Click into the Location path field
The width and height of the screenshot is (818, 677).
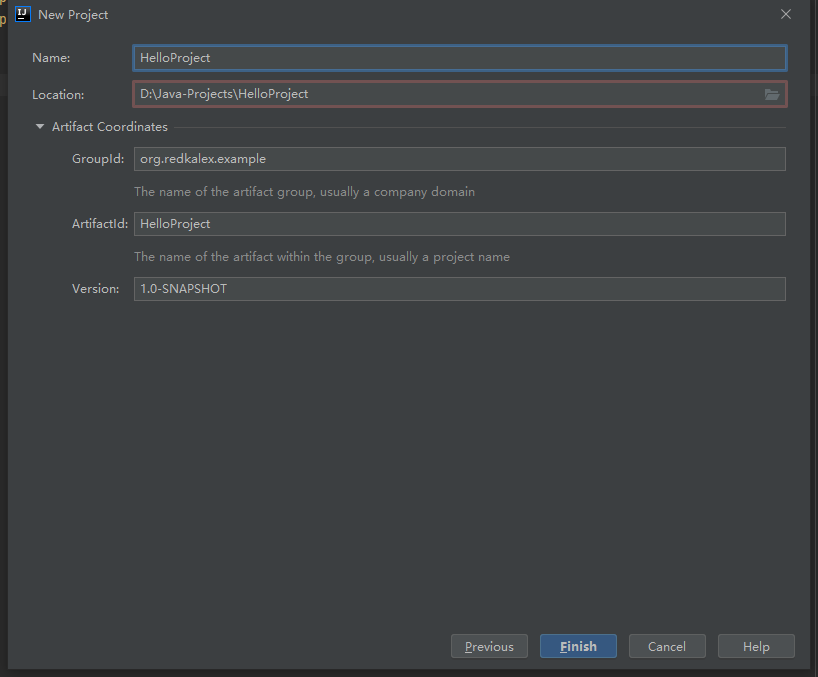(445, 94)
